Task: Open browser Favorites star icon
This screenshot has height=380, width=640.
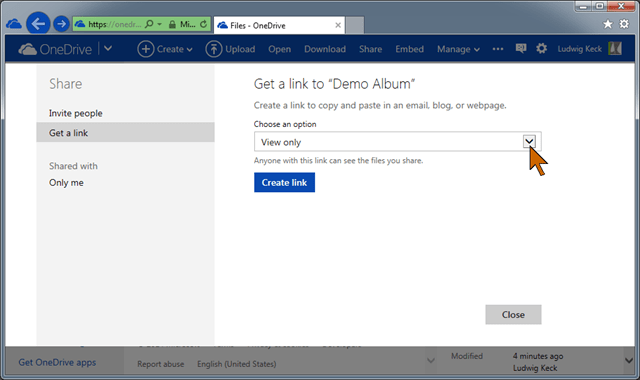Action: (608, 24)
